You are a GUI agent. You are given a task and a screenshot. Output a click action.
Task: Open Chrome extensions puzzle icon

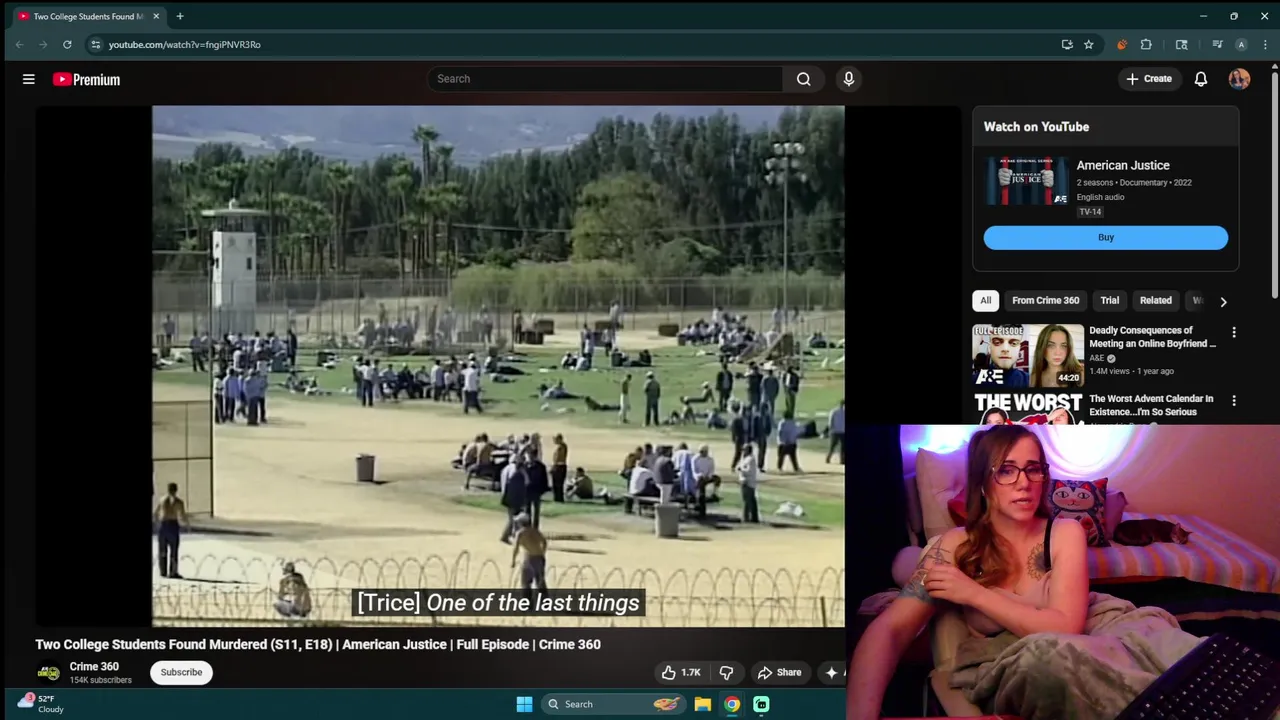pyautogui.click(x=1146, y=44)
